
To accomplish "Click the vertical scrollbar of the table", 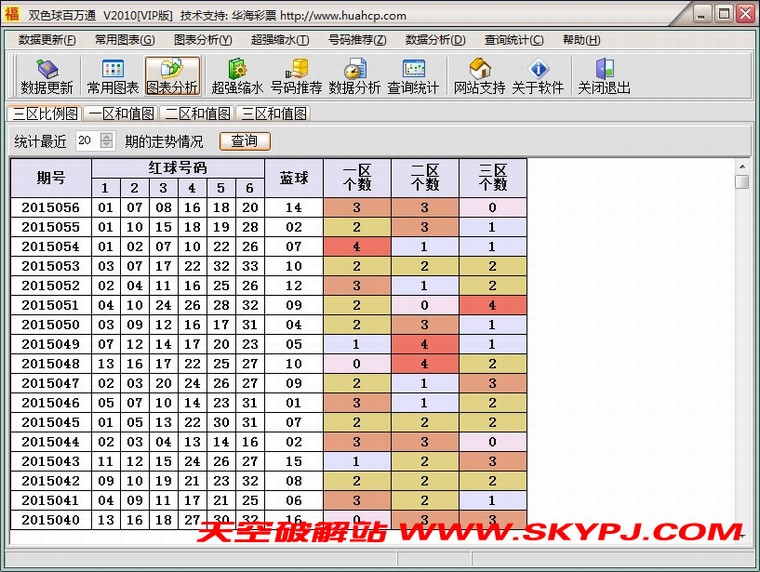I will pyautogui.click(x=741, y=350).
